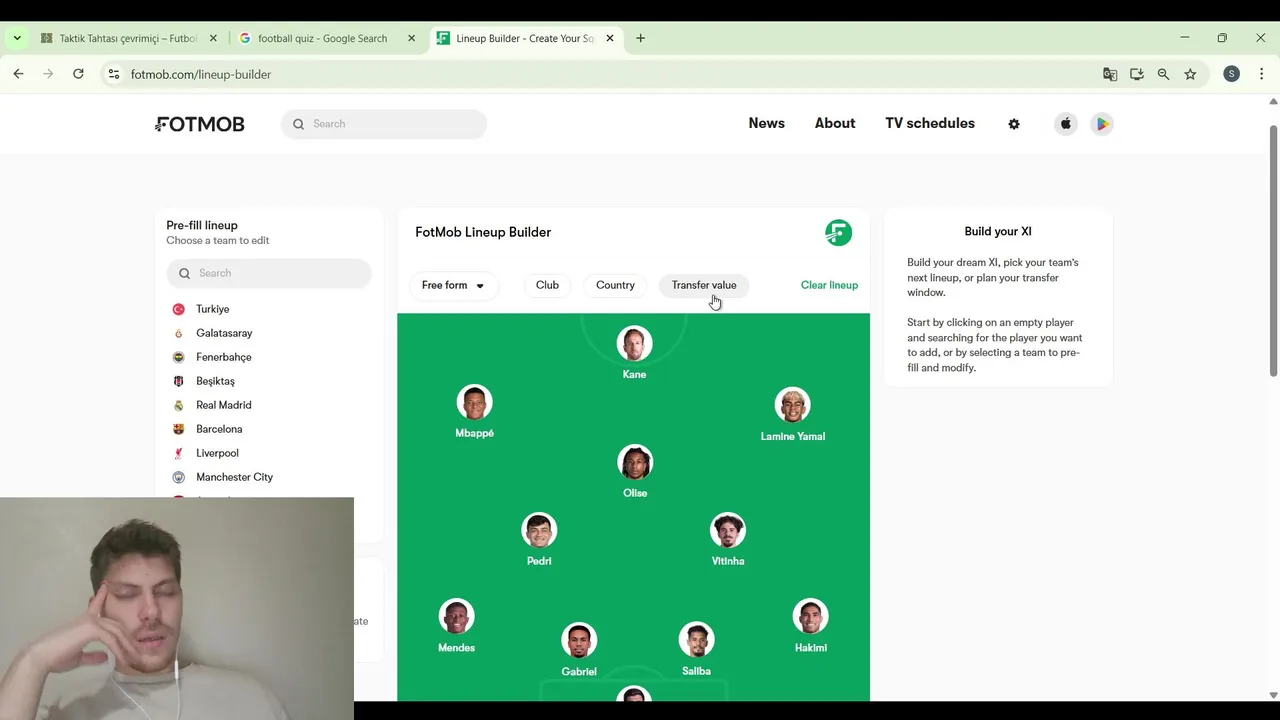Select the Mbappé player avatar
The width and height of the screenshot is (1280, 720).
click(x=474, y=403)
